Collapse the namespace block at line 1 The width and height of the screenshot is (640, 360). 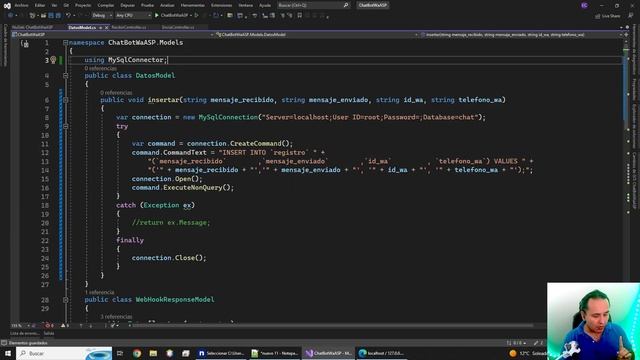click(65, 42)
